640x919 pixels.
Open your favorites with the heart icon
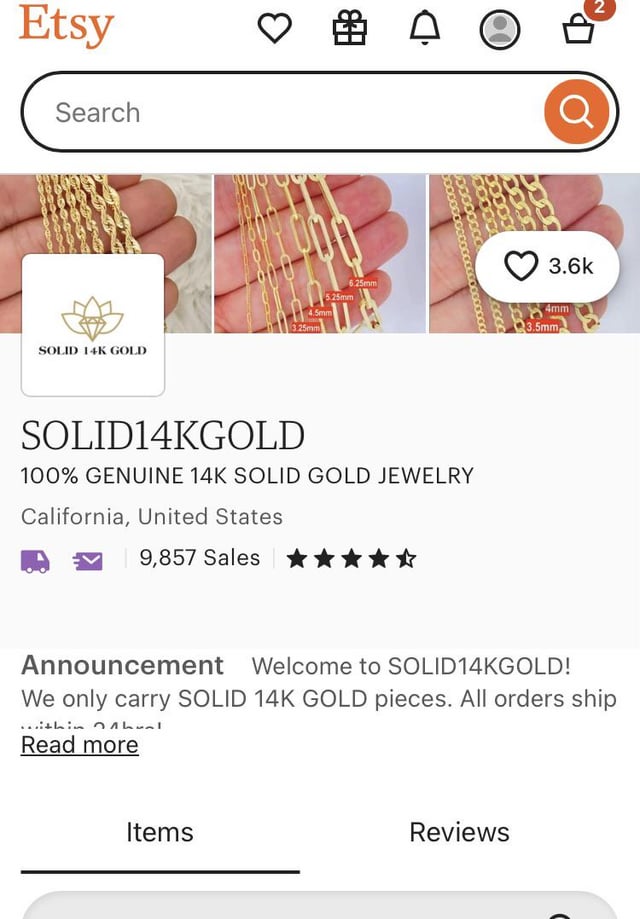coord(275,28)
